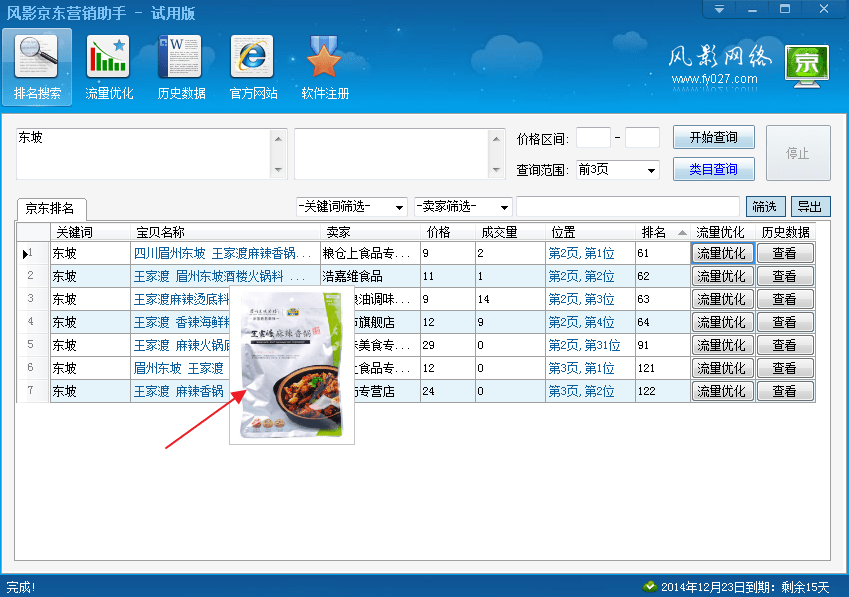The width and height of the screenshot is (849, 597).
Task: Click the minimum price input field
Action: [x=593, y=137]
